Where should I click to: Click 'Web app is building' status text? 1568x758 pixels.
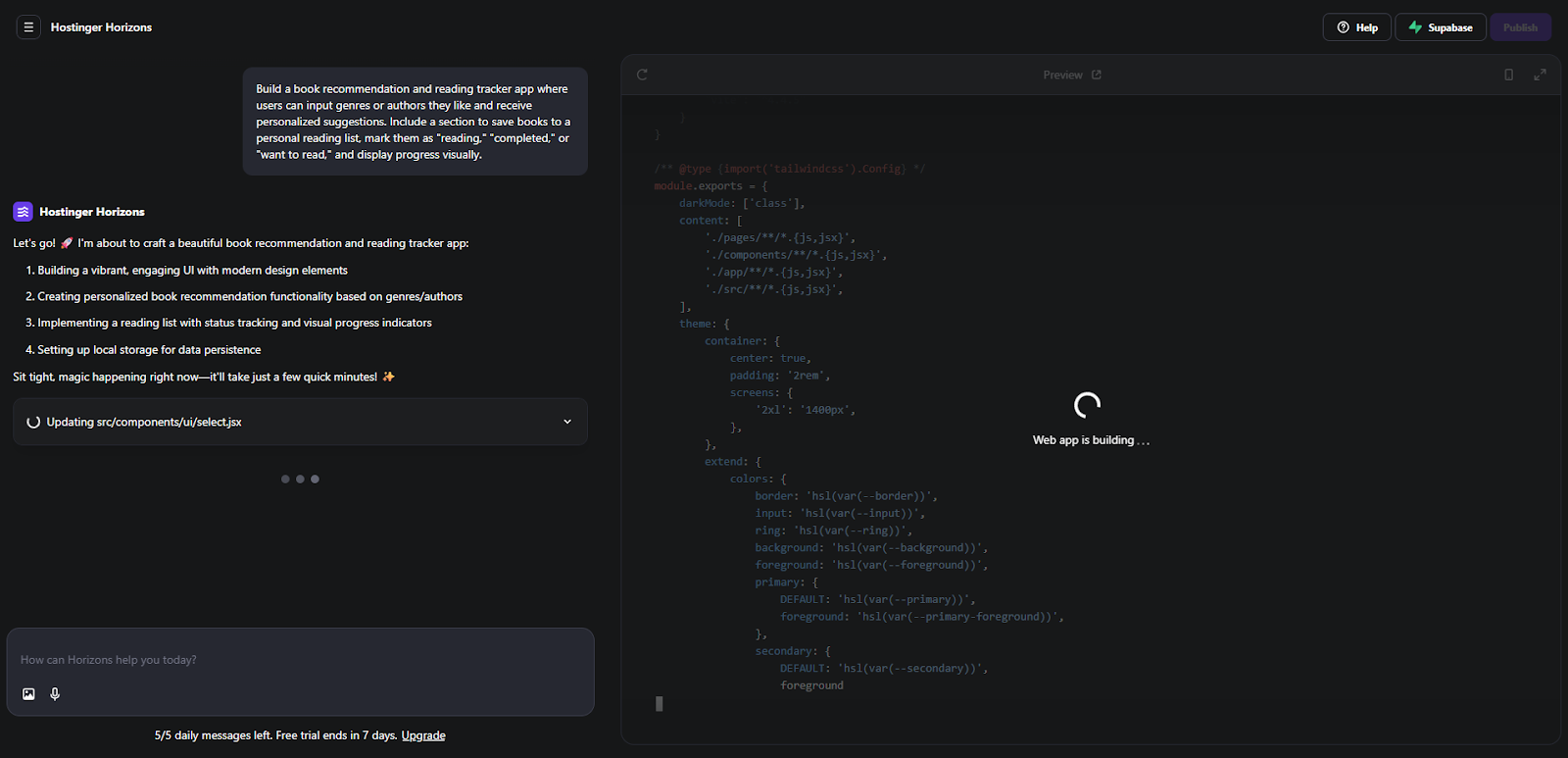1091,440
